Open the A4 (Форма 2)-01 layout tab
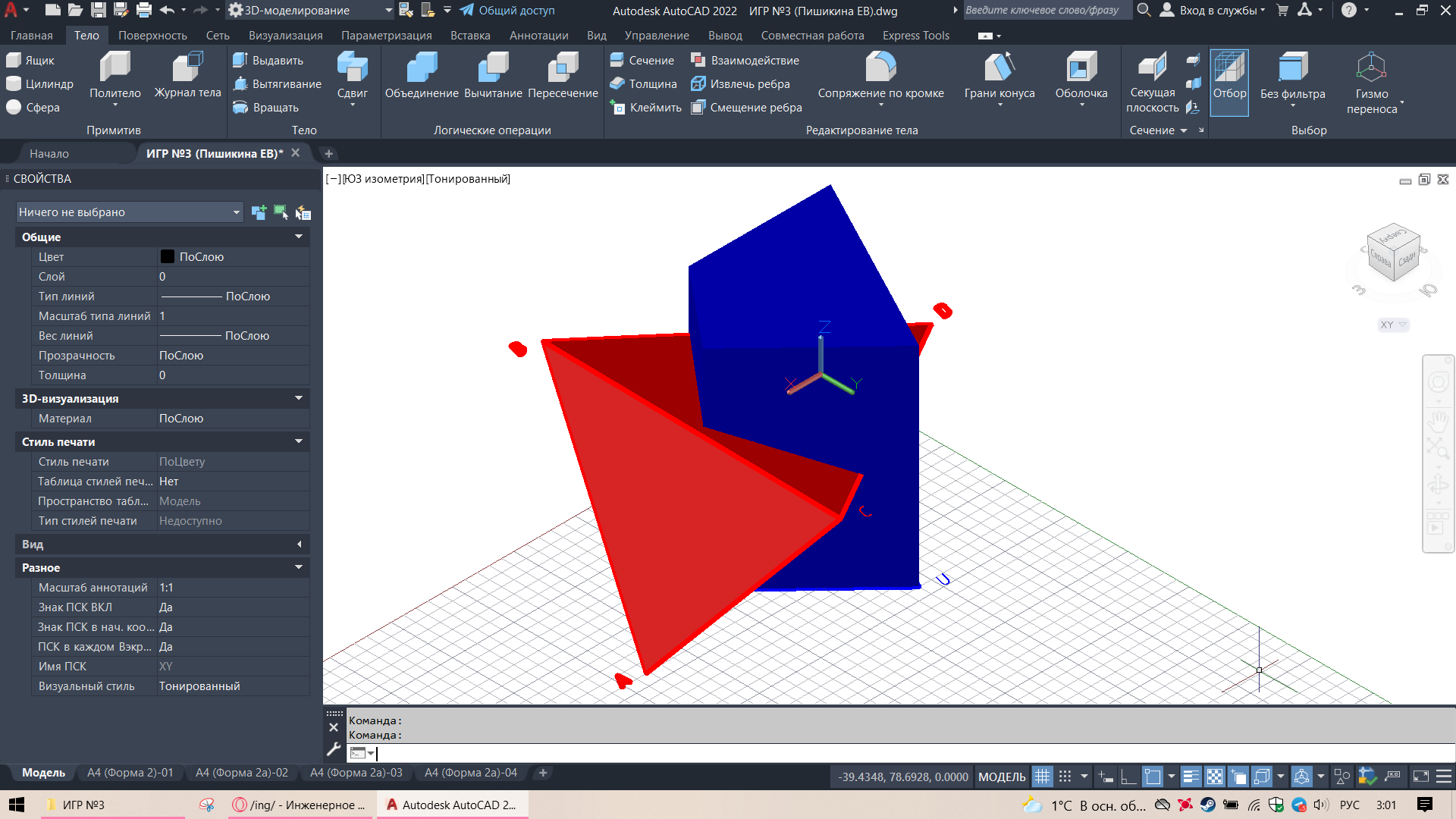The height and width of the screenshot is (819, 1456). click(x=130, y=773)
